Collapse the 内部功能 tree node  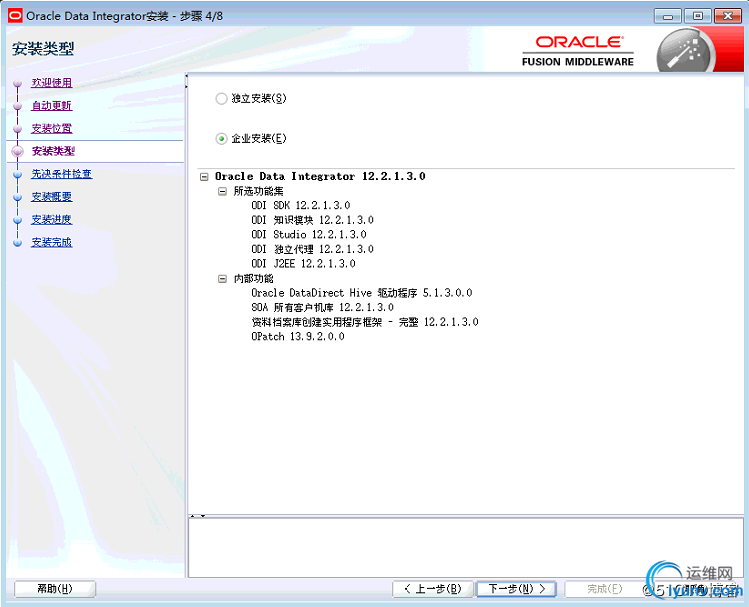pos(222,279)
